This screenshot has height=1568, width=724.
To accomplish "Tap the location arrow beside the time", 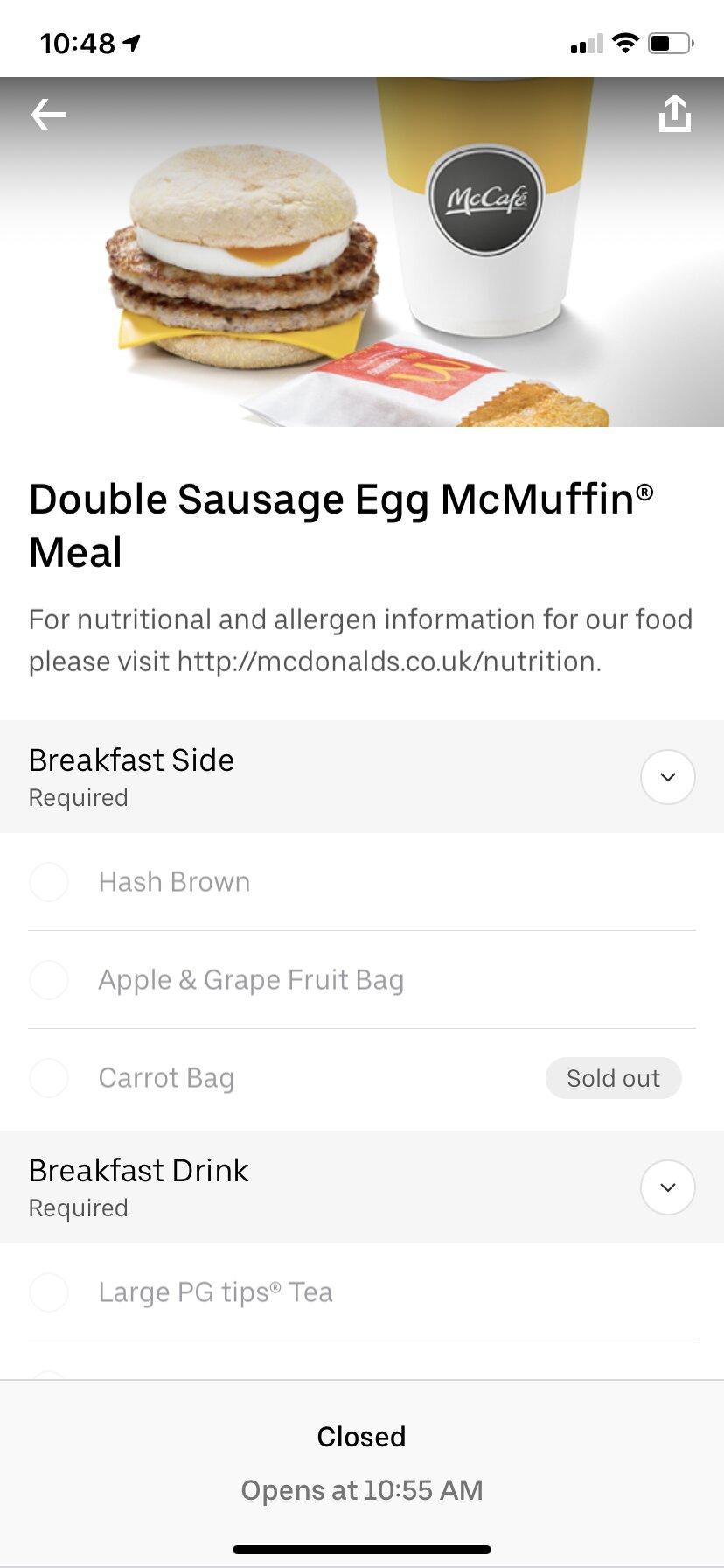I will (132, 43).
